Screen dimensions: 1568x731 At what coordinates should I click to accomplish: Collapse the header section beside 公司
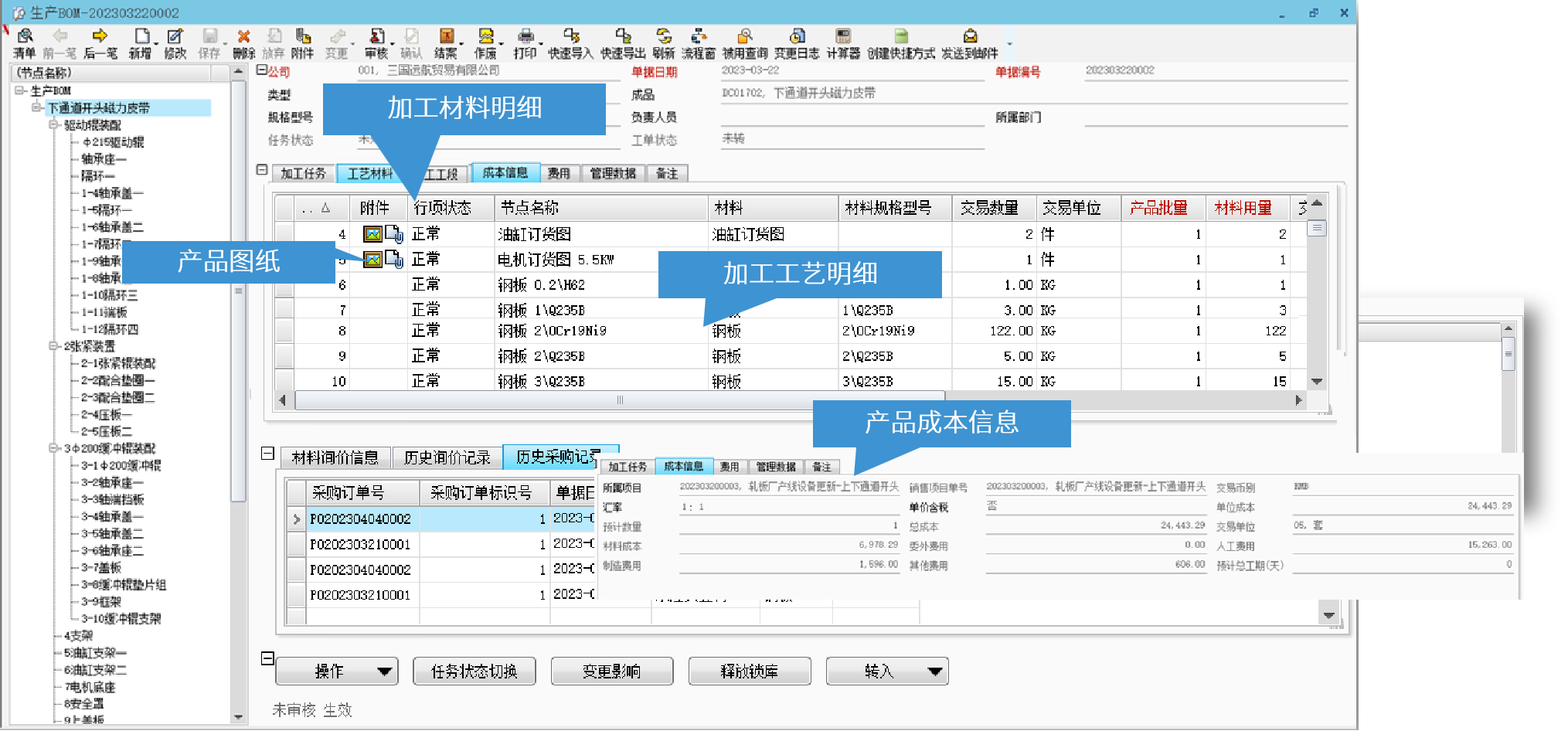point(261,70)
